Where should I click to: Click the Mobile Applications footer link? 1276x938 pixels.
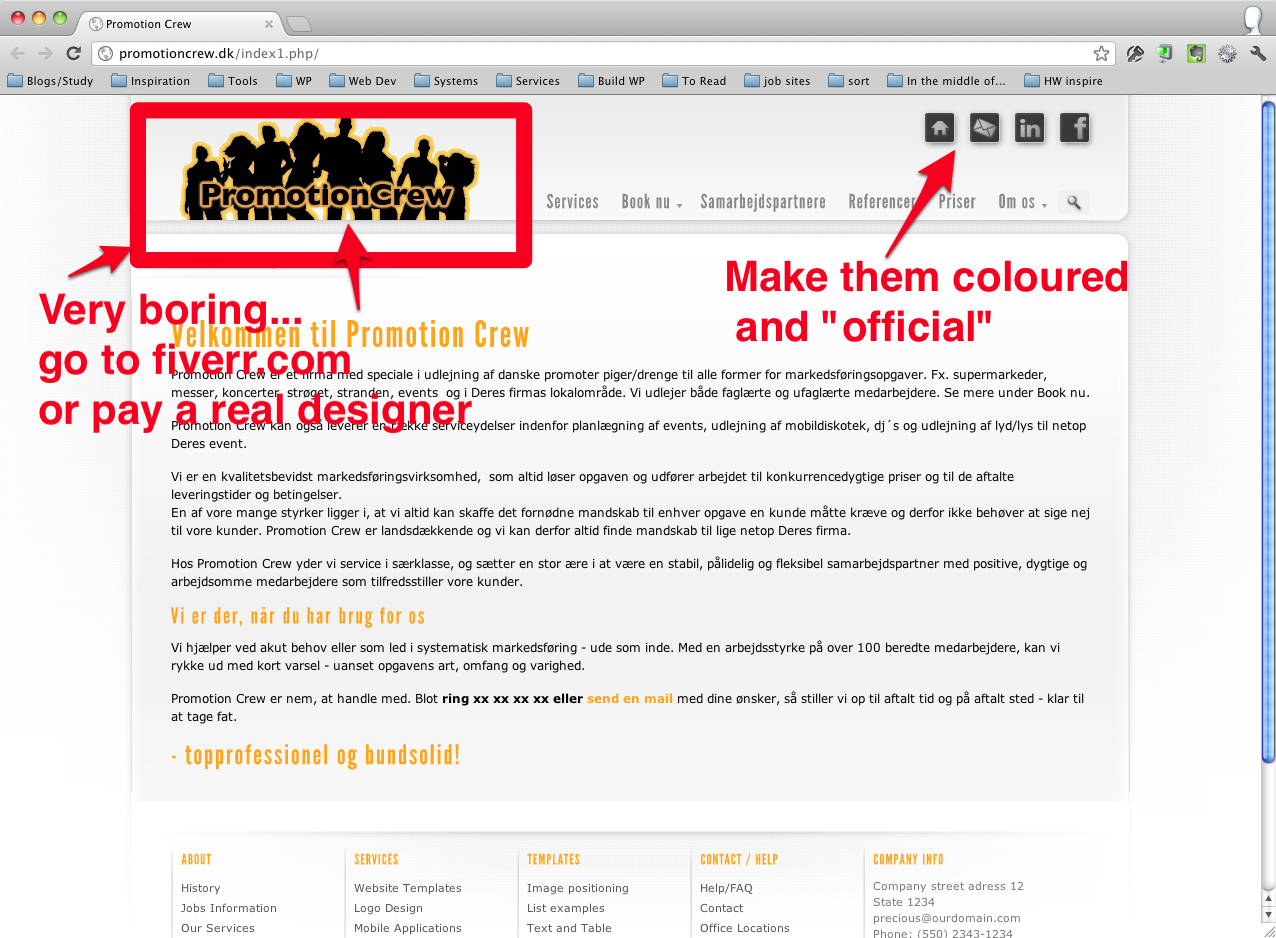pos(408,928)
